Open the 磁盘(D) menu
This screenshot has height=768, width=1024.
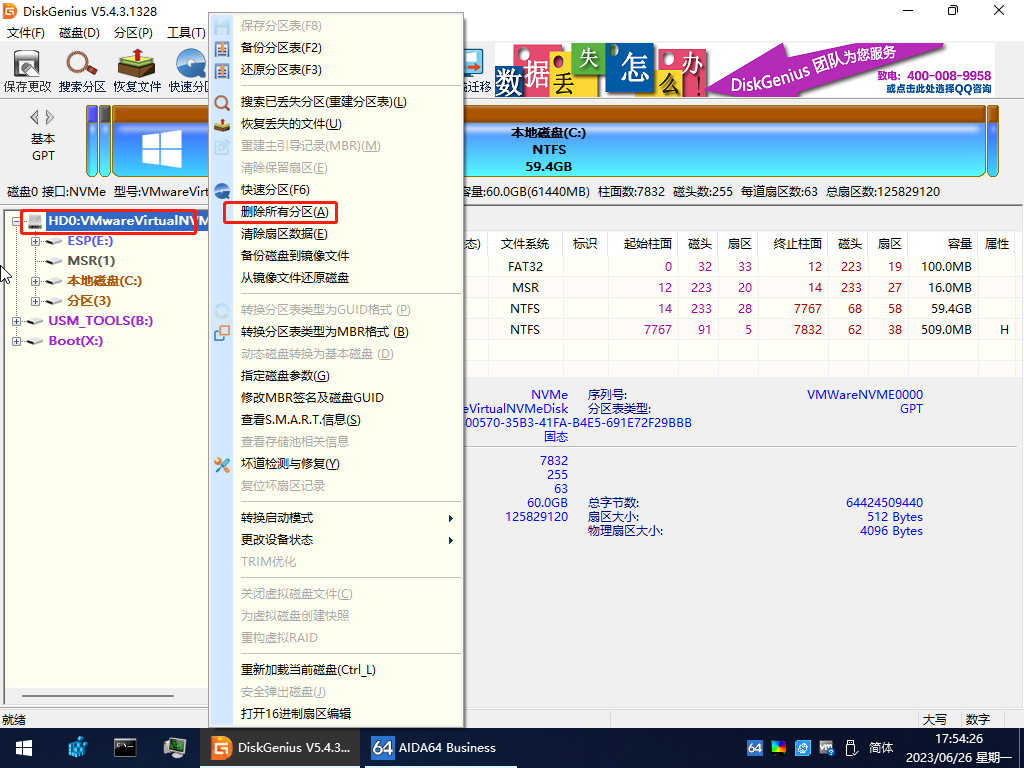point(79,33)
